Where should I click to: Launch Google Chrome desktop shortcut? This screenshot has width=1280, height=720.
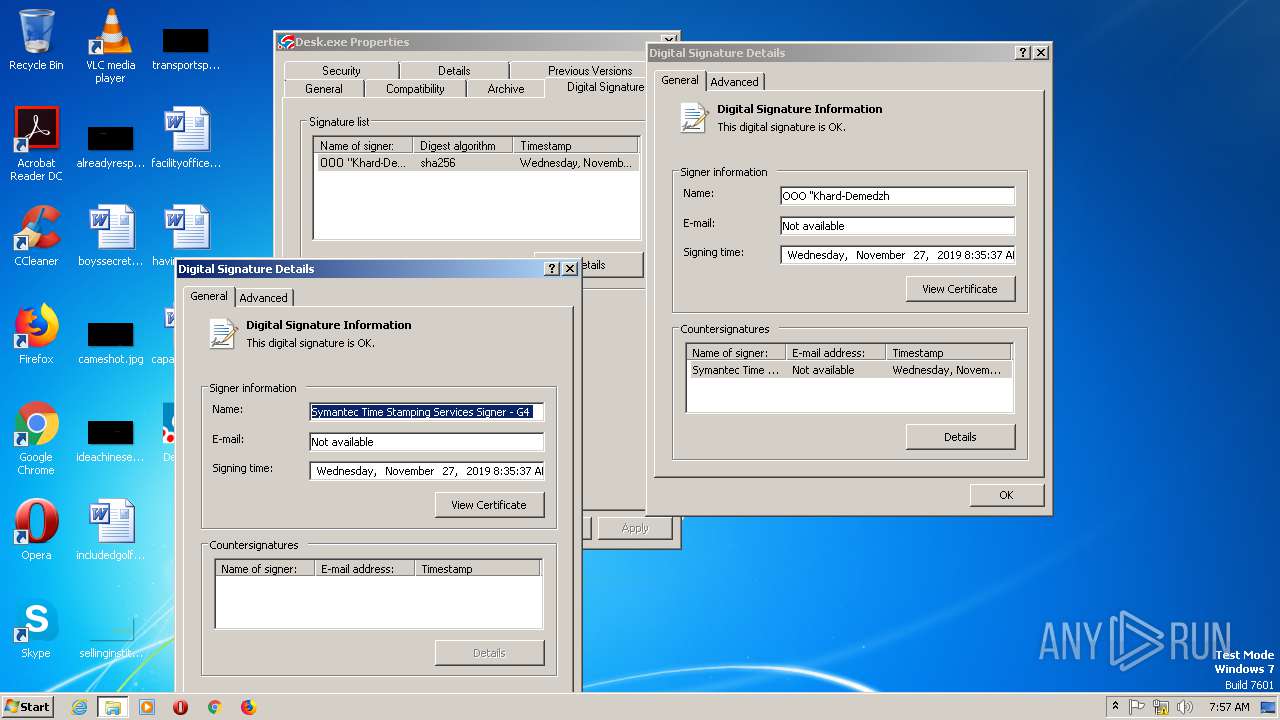(x=36, y=438)
